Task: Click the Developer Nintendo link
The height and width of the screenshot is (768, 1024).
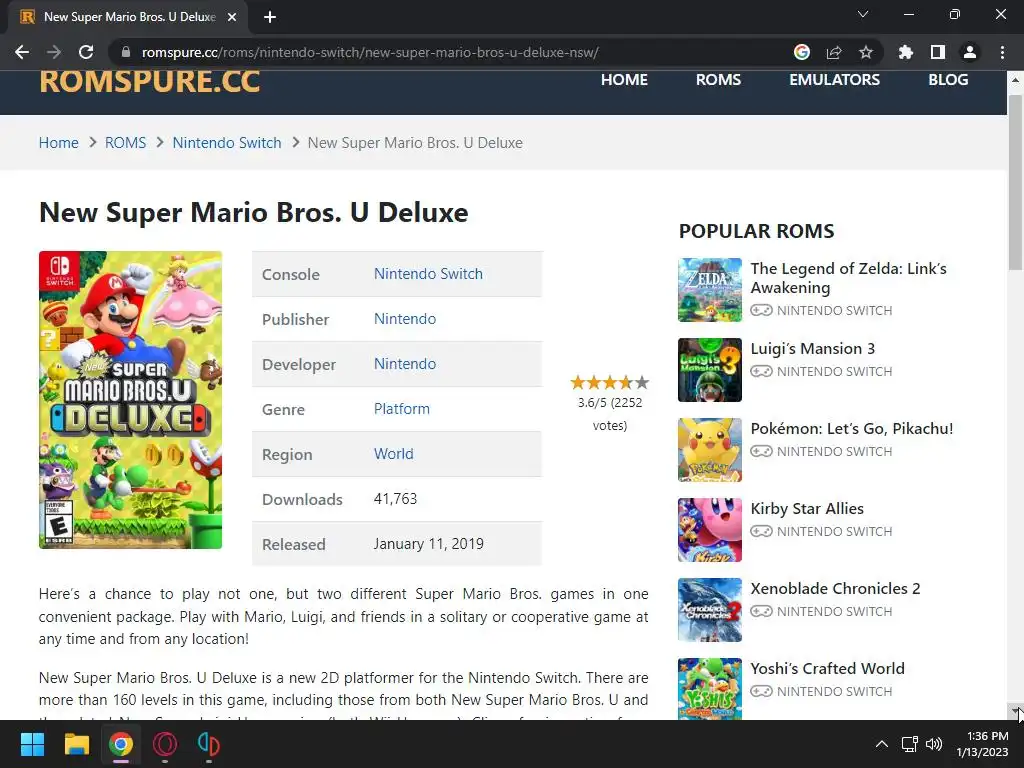Action: [x=405, y=364]
